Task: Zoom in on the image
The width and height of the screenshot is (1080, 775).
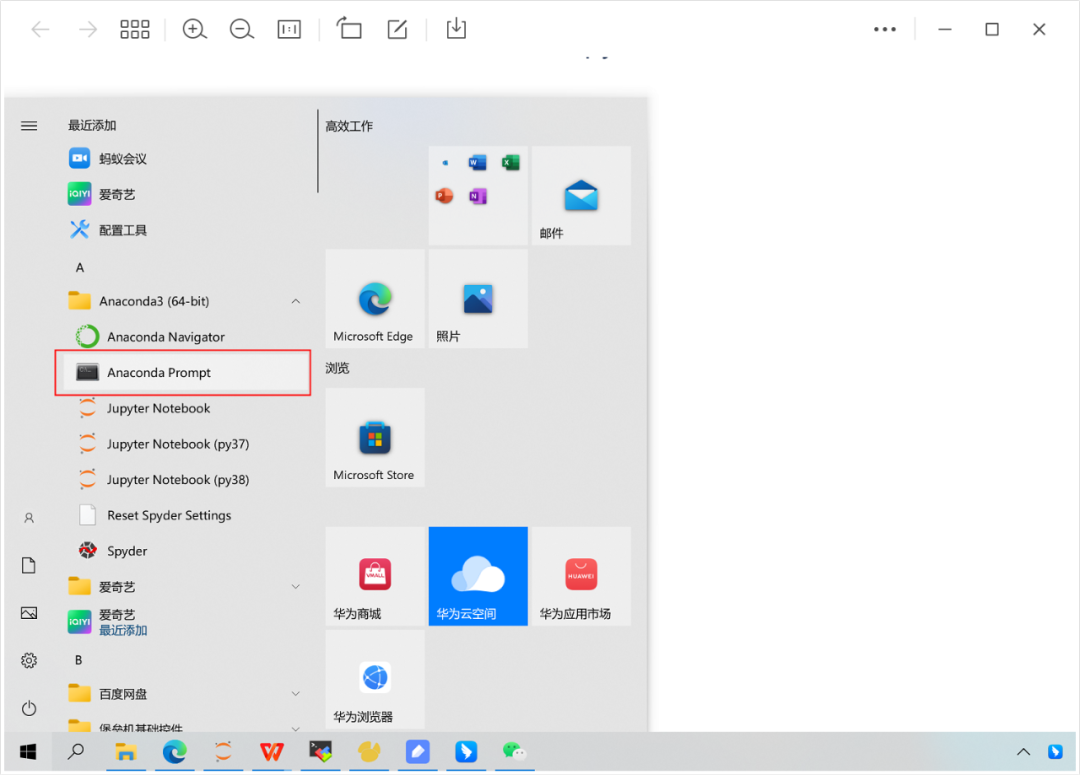Action: [x=194, y=29]
